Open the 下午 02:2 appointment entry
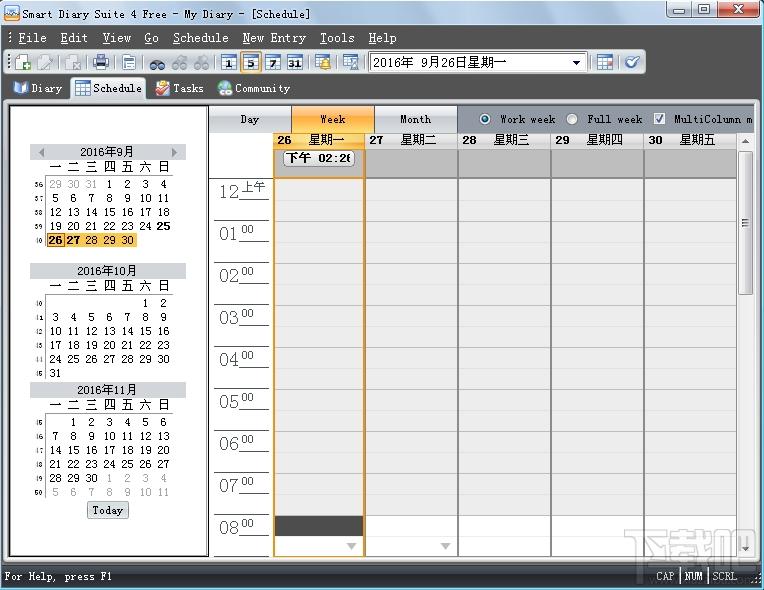764x590 pixels. [x=319, y=158]
